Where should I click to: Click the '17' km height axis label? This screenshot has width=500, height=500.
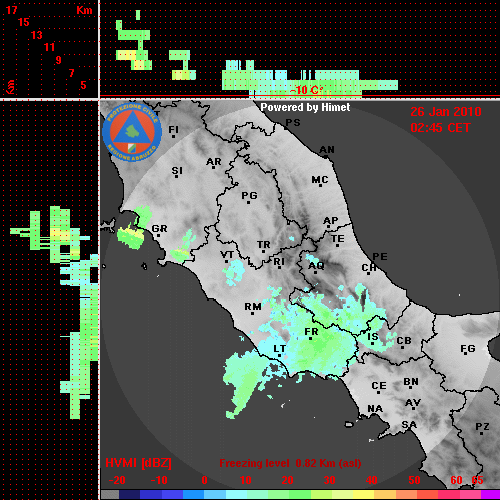[x=11, y=10]
